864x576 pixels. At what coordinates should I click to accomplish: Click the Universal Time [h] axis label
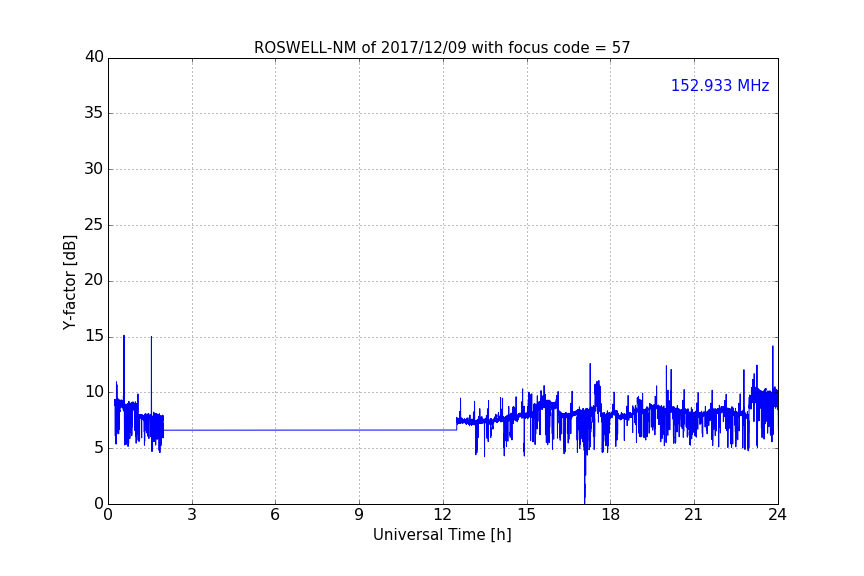click(x=442, y=535)
